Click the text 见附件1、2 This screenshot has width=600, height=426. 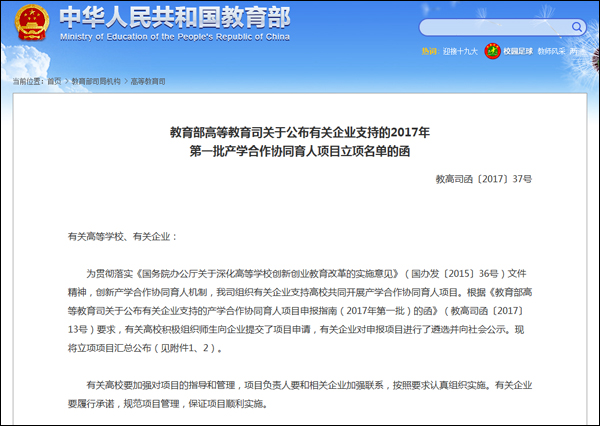coord(184,348)
